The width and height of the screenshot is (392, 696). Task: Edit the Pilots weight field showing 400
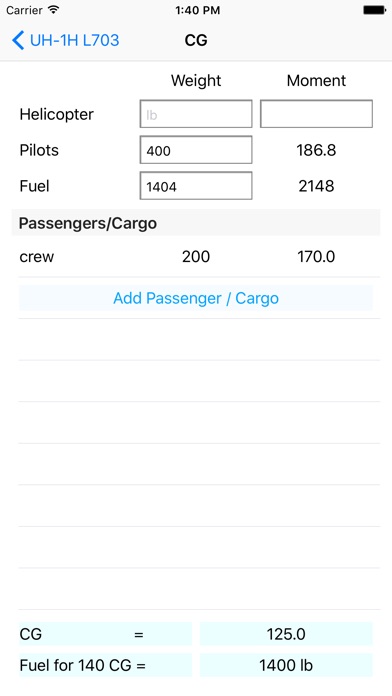pyautogui.click(x=196, y=150)
